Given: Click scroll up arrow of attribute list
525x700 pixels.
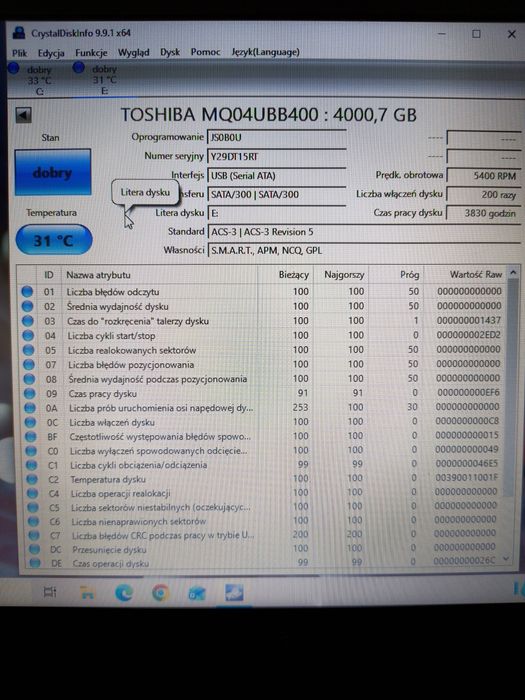Looking at the screenshot, I should 513,272.
